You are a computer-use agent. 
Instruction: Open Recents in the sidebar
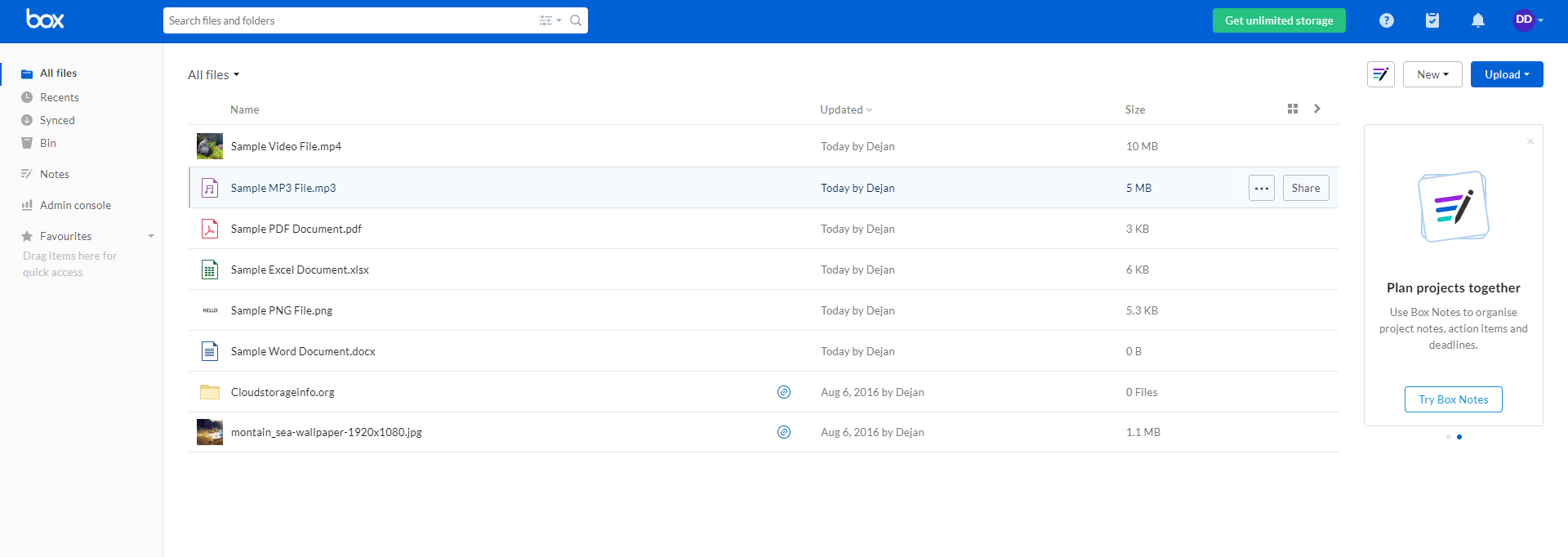[59, 97]
